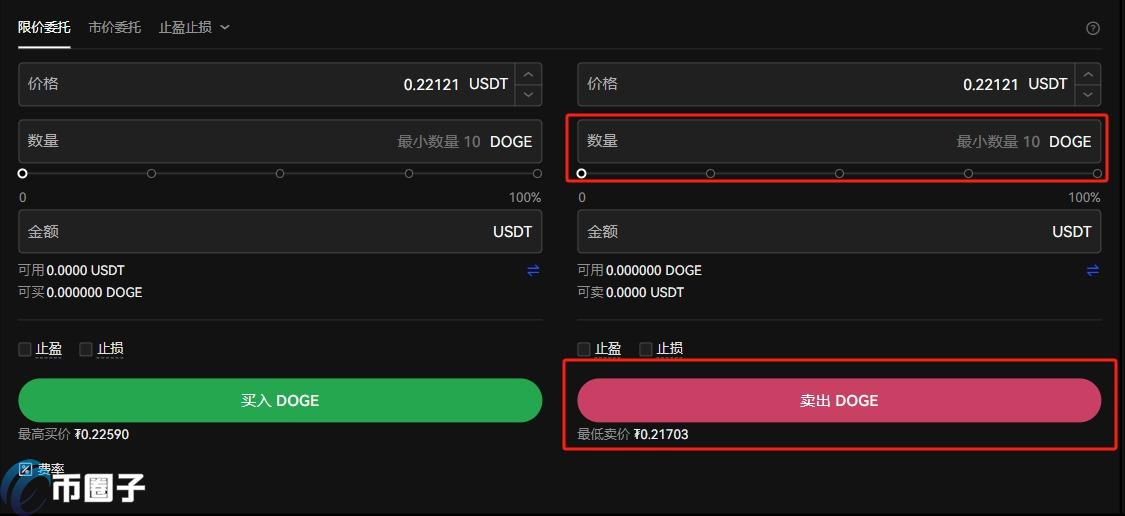Increase the buy price with up arrow
This screenshot has height=516, width=1125.
(529, 74)
